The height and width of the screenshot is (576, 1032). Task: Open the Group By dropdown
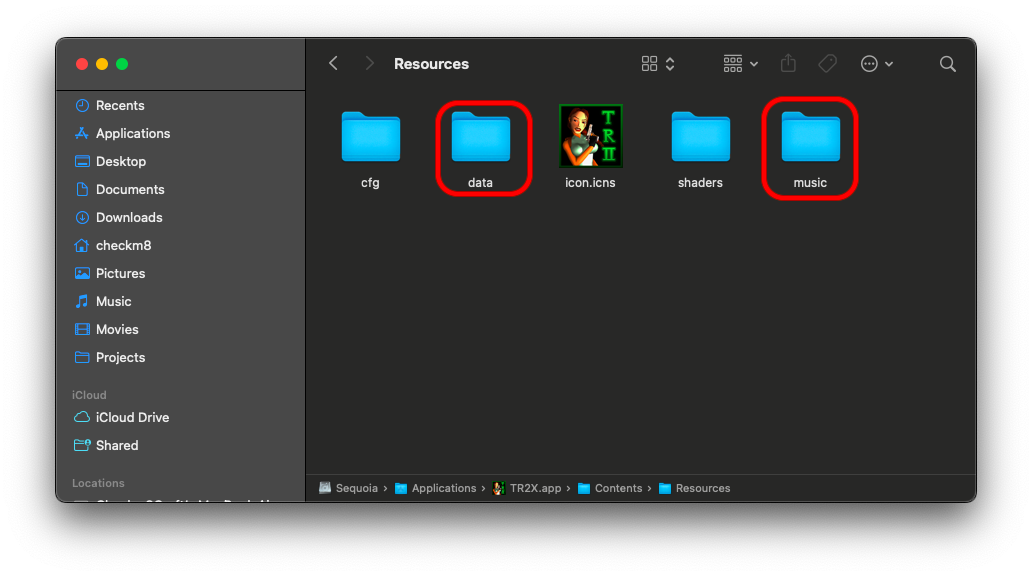(x=740, y=64)
